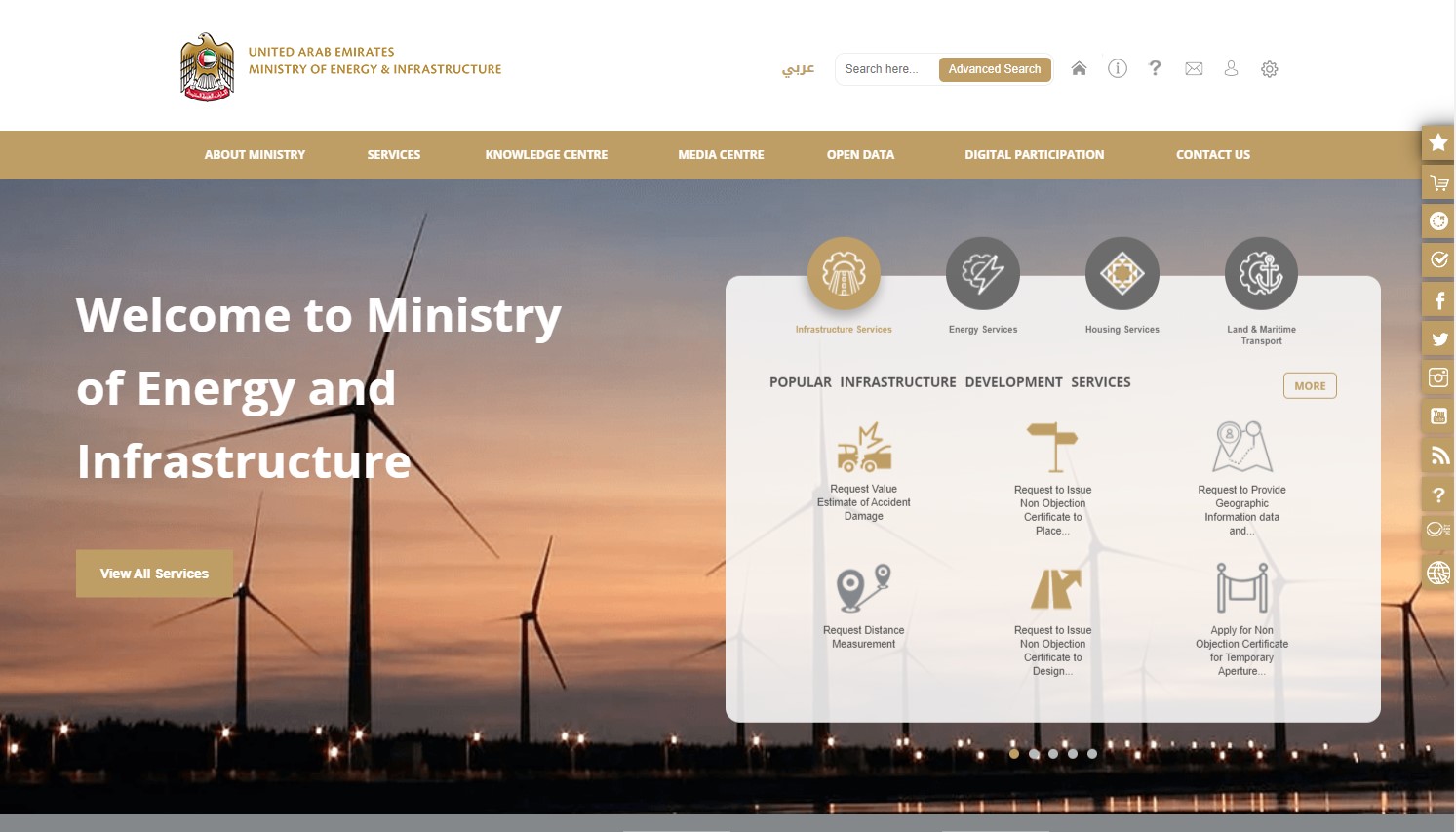
Task: Open the settings gear icon in header
Action: 1269,69
